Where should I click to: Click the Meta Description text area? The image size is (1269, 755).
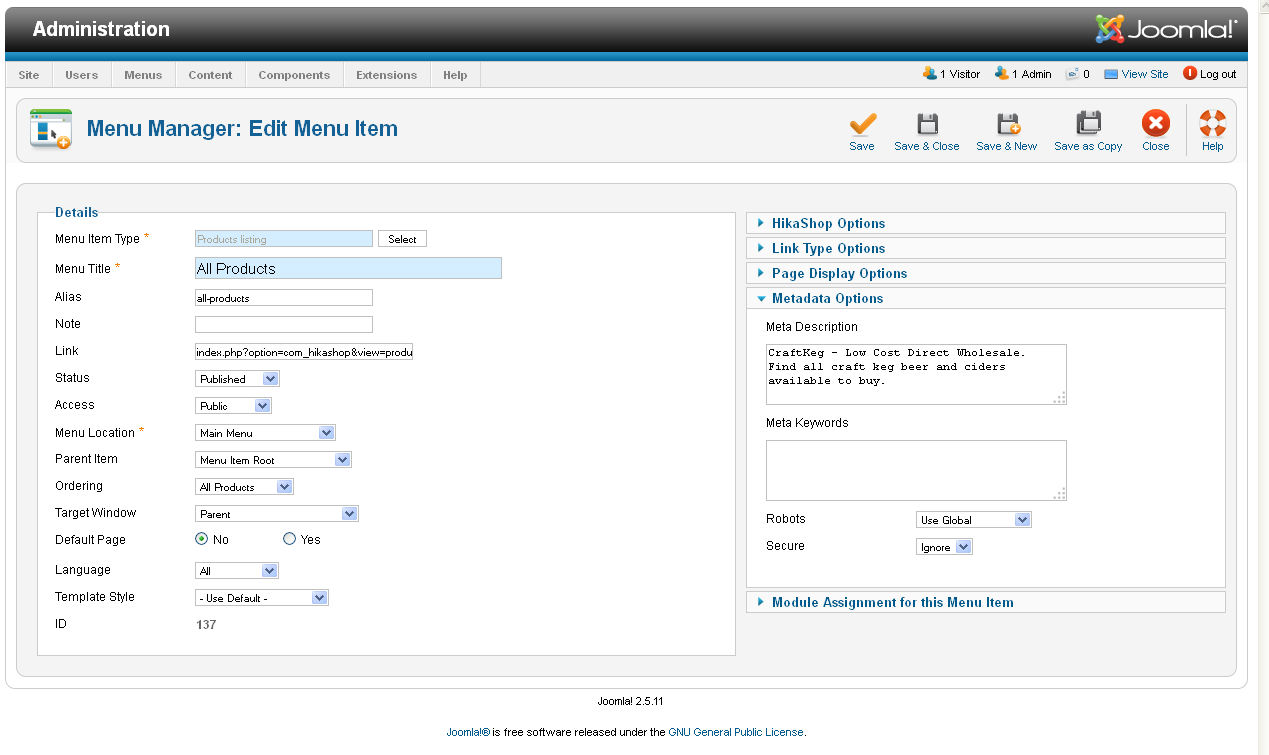916,374
